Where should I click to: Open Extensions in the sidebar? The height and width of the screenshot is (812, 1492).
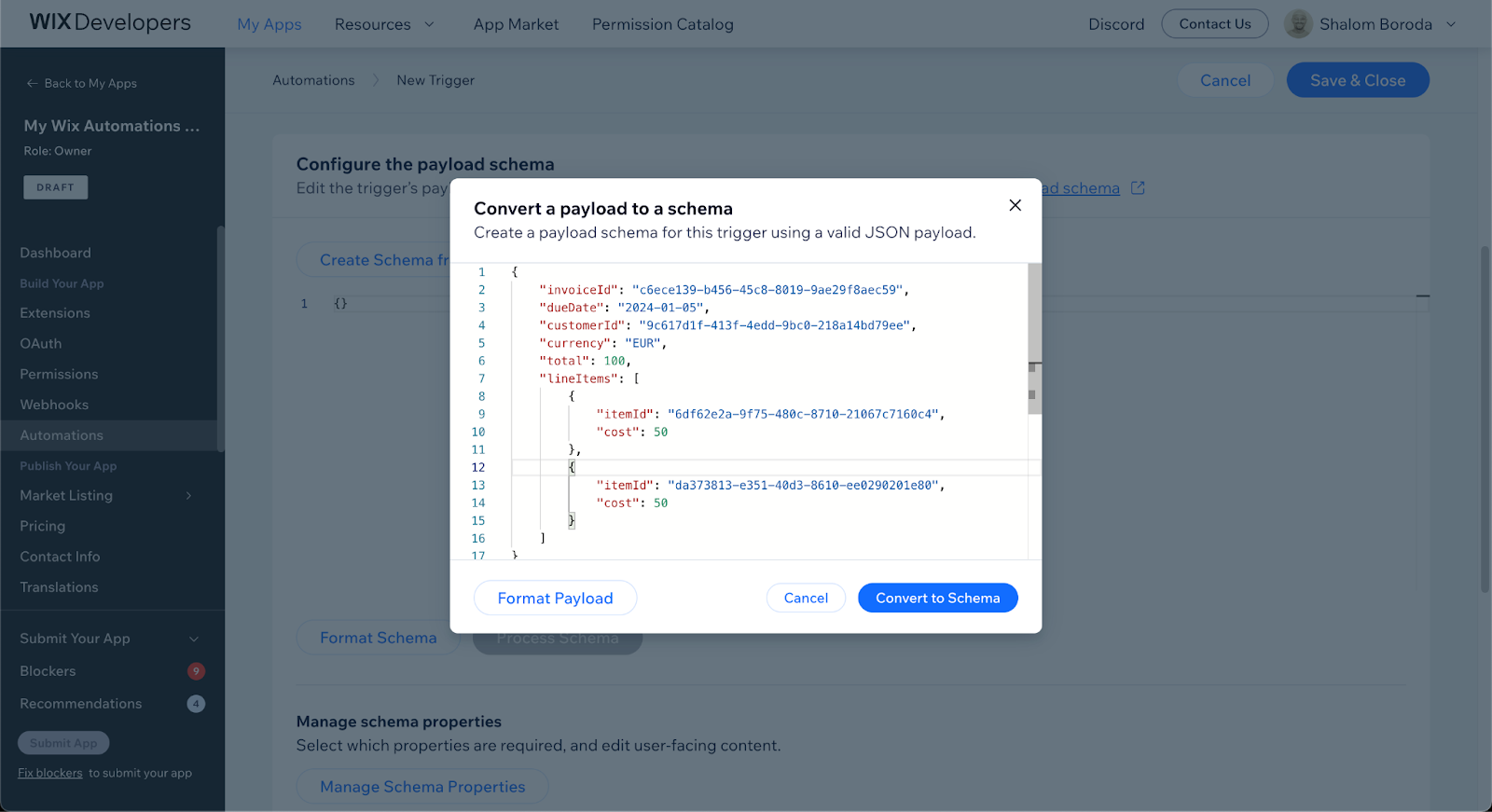(55, 313)
